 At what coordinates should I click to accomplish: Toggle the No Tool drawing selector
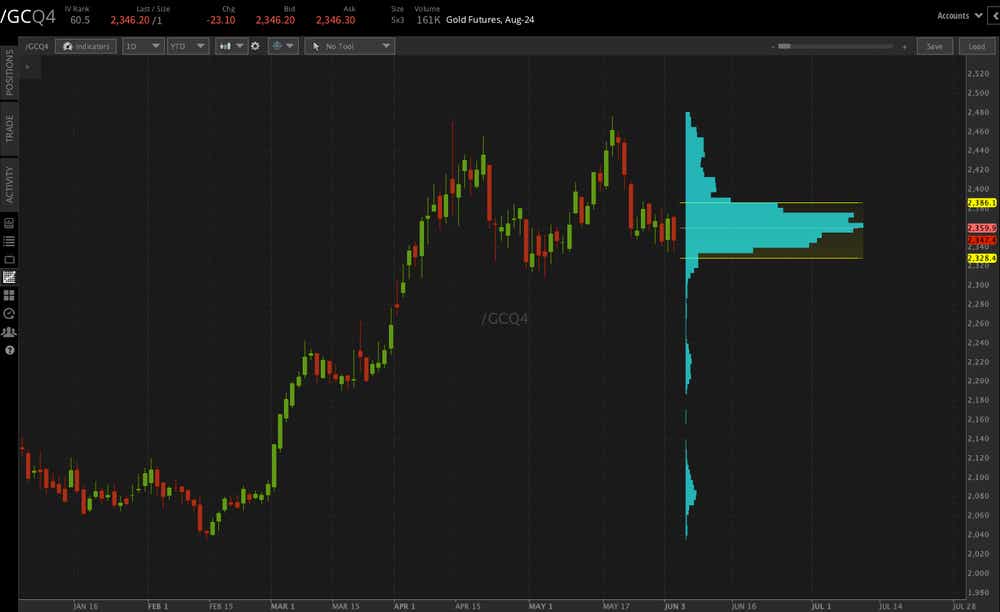[x=349, y=46]
